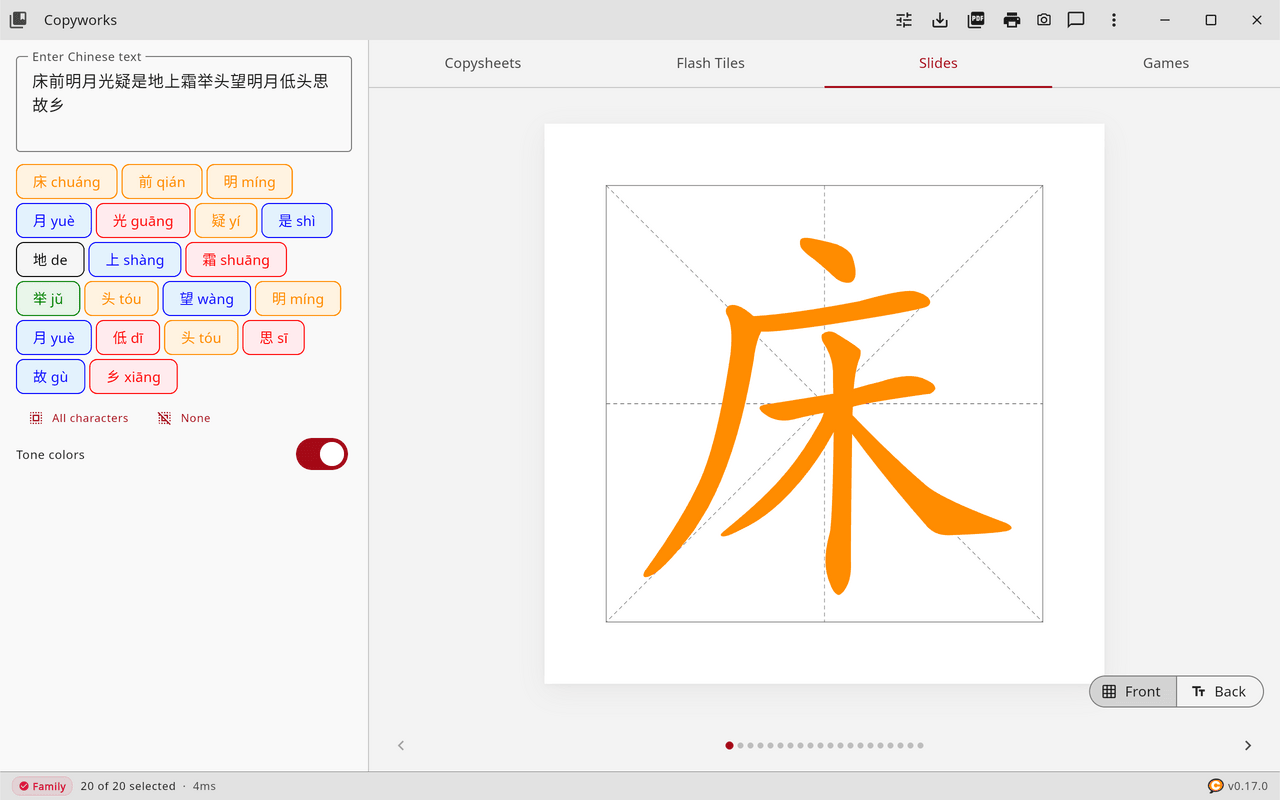Click the v0.17.0 version label
This screenshot has width=1280, height=800.
(1248, 786)
